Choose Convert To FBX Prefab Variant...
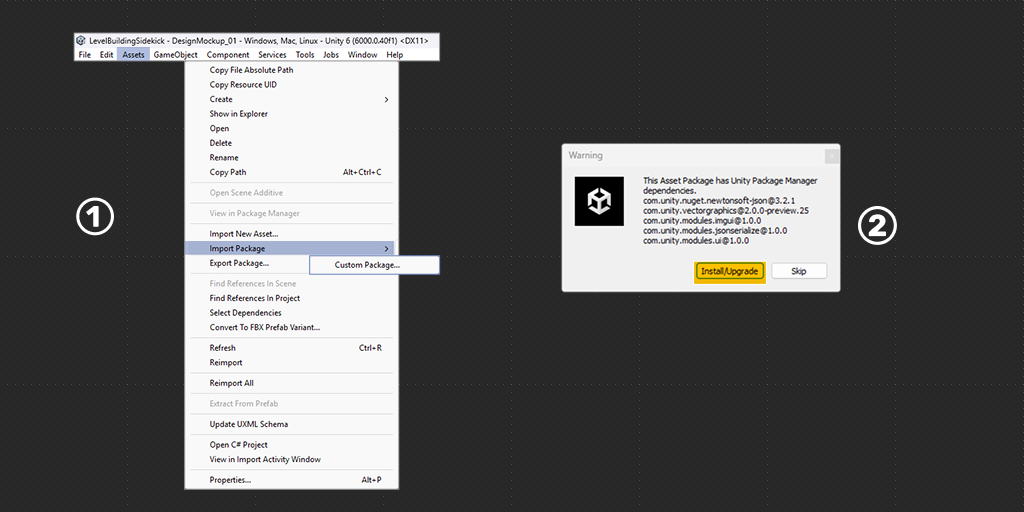This screenshot has height=512, width=1024. tap(291, 327)
